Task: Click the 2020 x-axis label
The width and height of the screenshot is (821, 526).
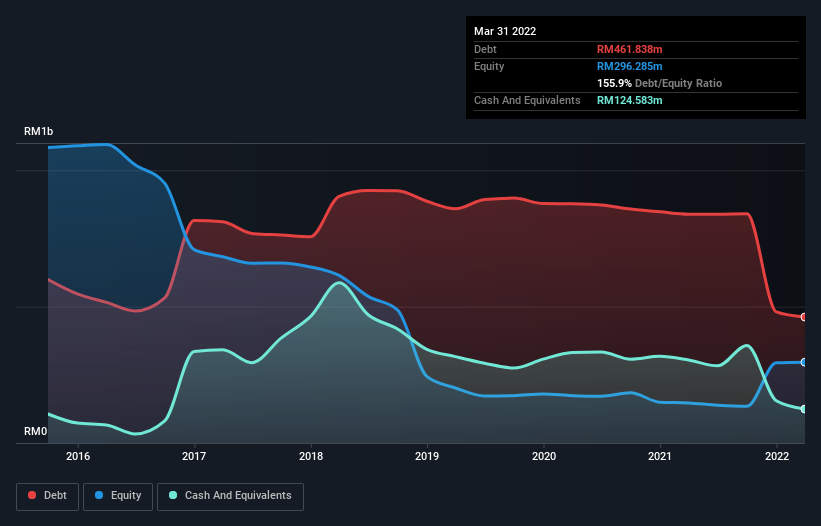Action: (544, 456)
